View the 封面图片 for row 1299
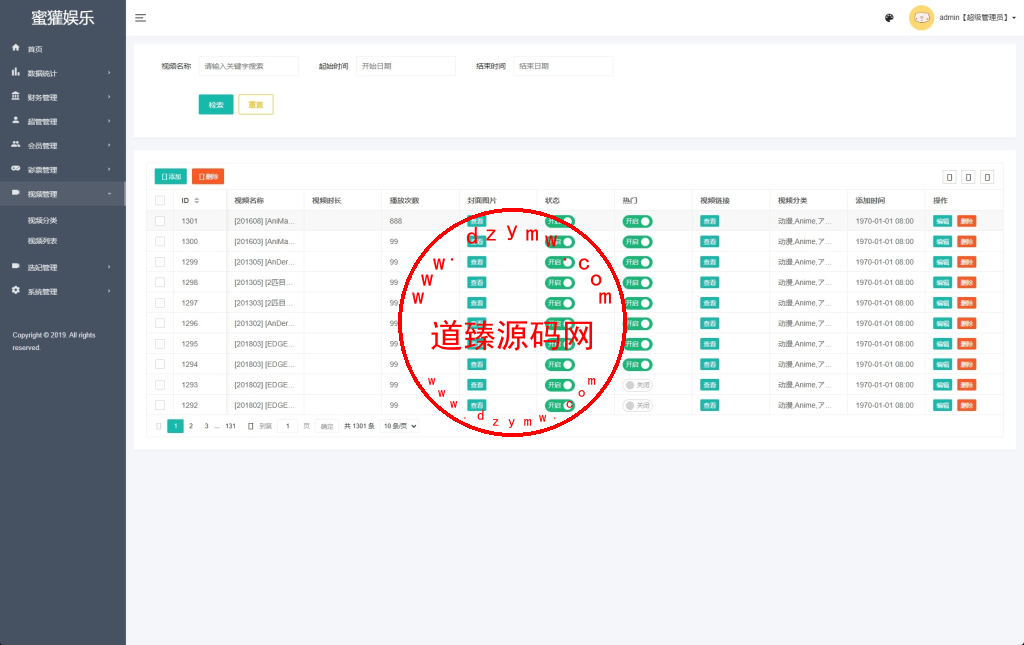 477,262
